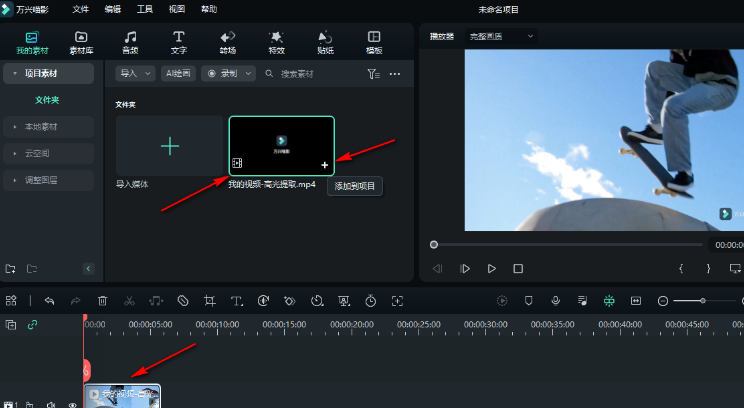Open the 模板 (Templates) tab
This screenshot has height=408, width=744.
(374, 43)
